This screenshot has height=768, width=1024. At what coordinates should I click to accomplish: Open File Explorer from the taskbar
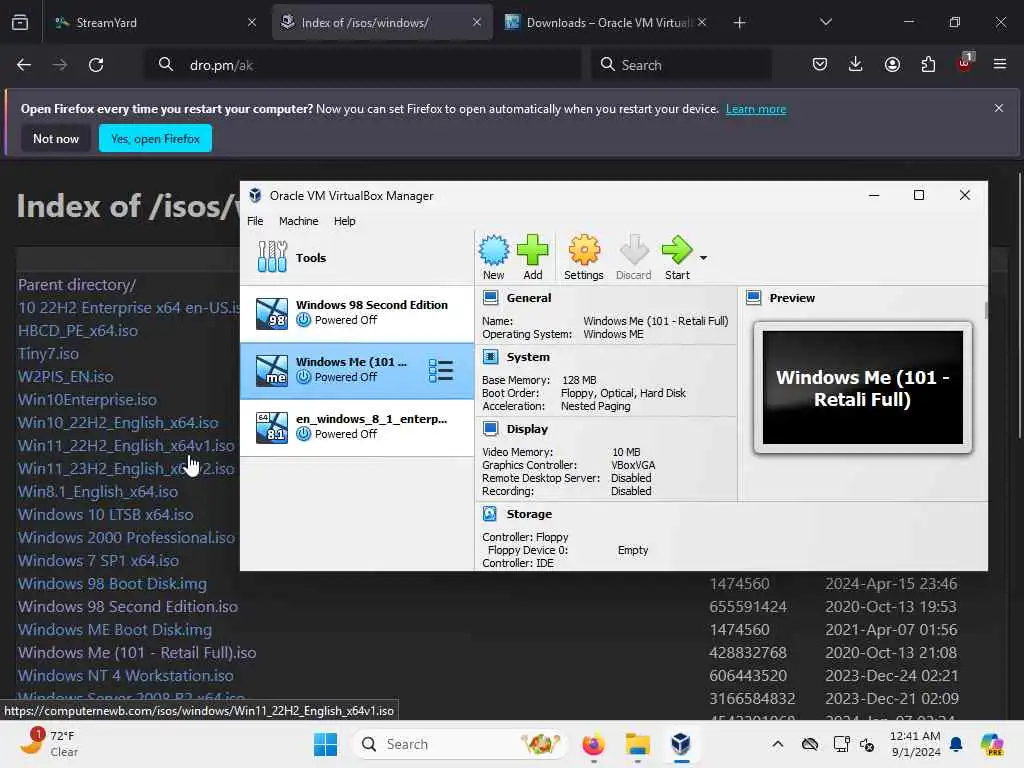(637, 744)
